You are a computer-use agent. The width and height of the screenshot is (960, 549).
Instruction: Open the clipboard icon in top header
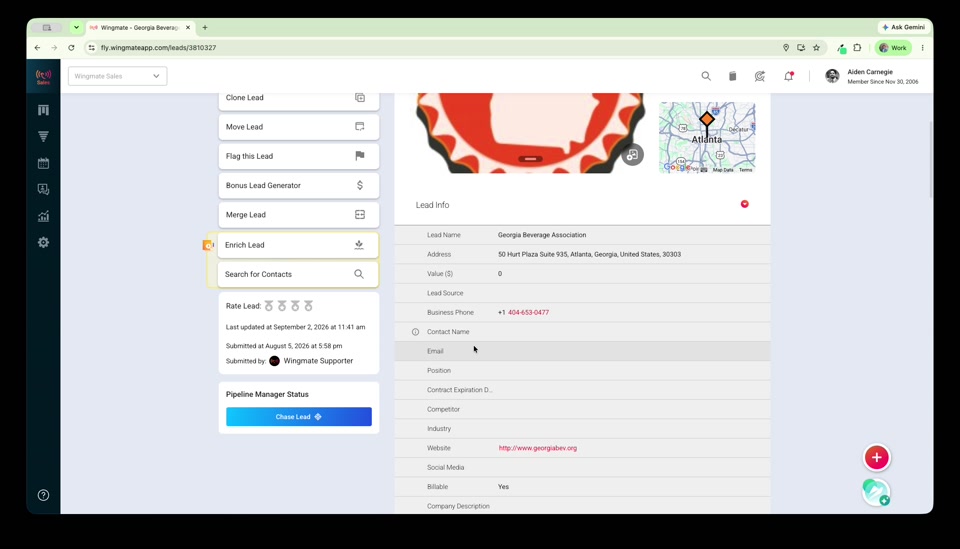click(732, 76)
